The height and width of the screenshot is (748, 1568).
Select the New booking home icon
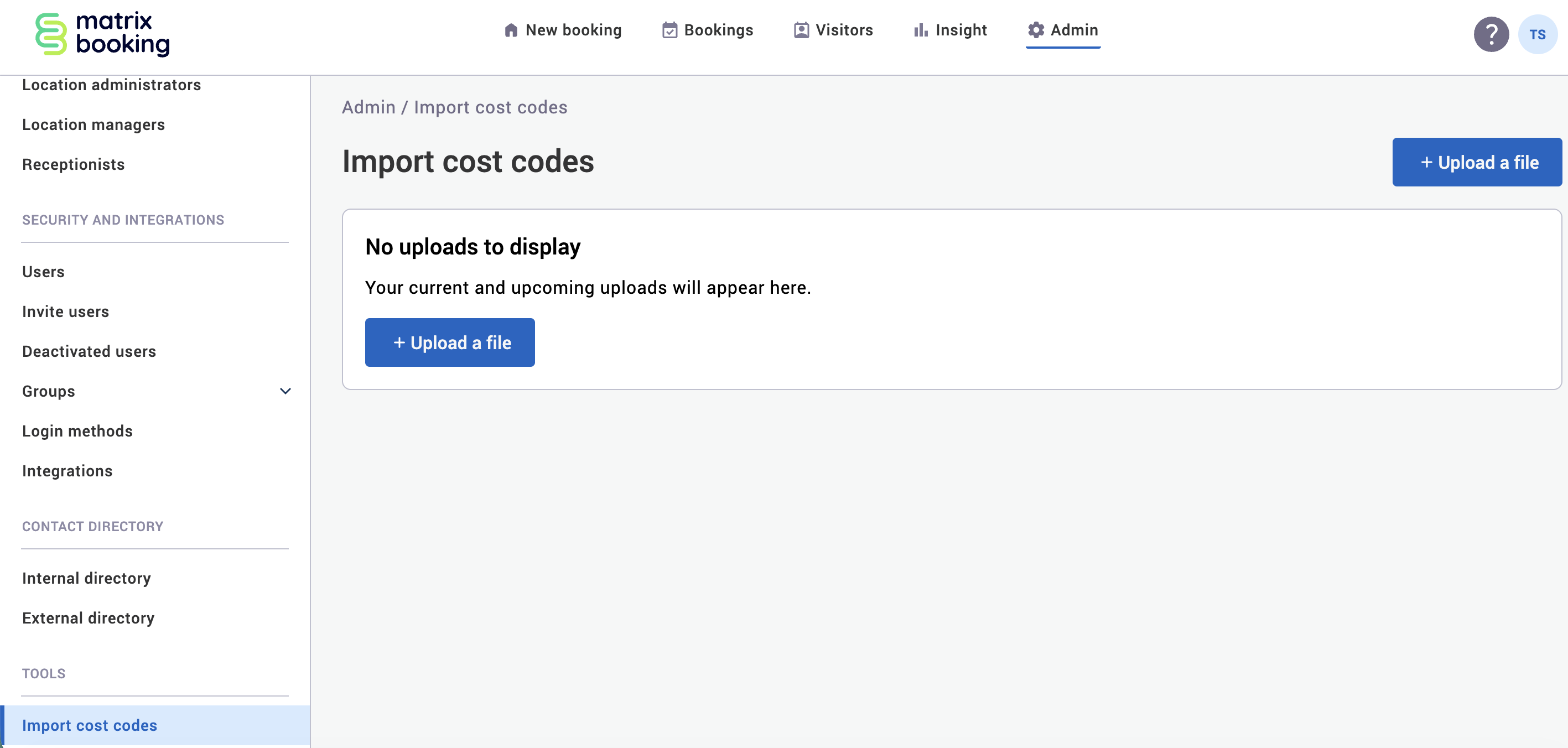510,29
